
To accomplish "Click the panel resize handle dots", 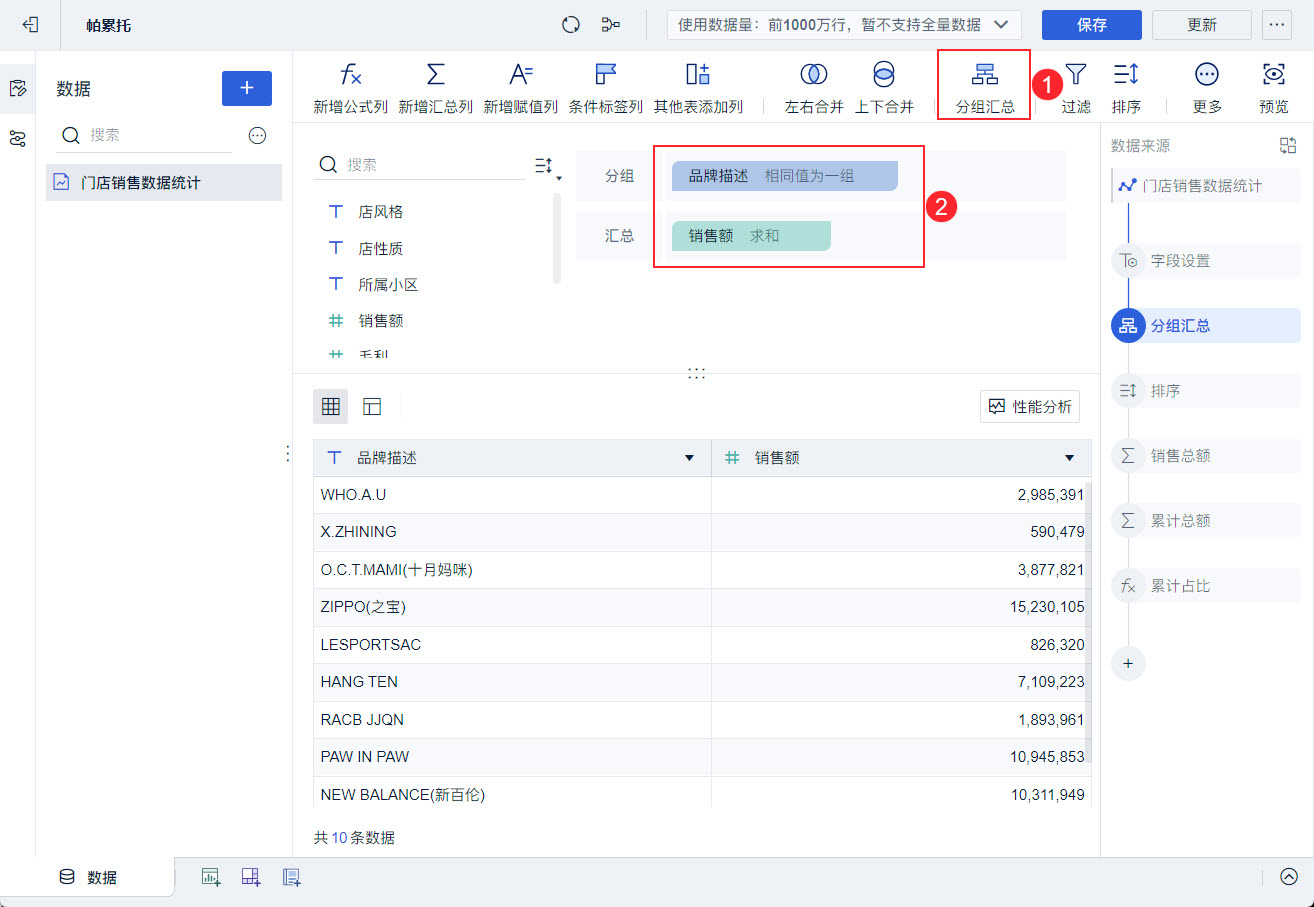I will pos(696,373).
